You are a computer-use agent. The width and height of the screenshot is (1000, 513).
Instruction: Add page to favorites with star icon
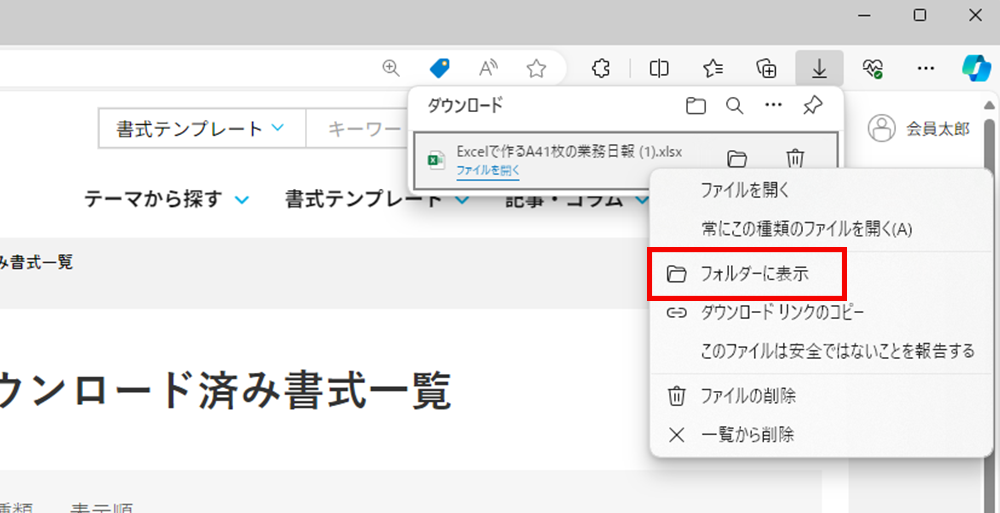[x=536, y=68]
